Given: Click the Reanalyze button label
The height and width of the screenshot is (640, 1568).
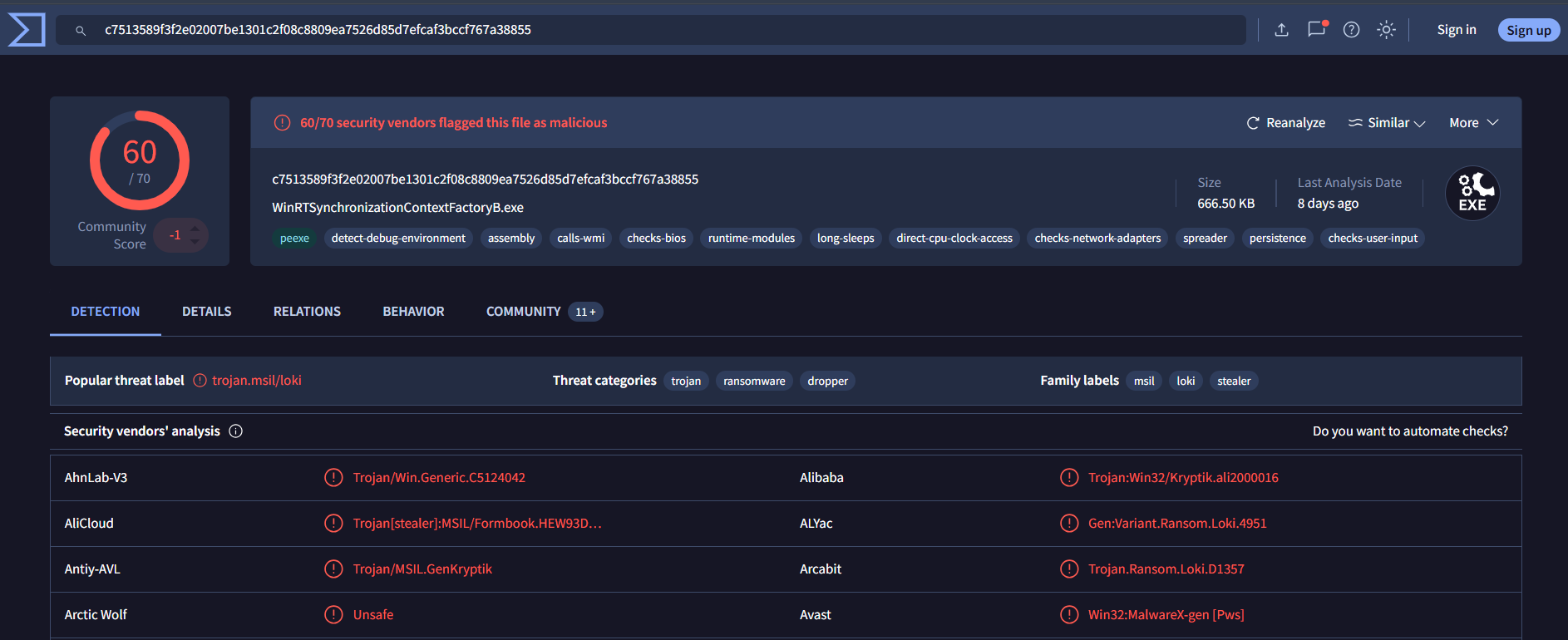Looking at the screenshot, I should [x=1295, y=123].
